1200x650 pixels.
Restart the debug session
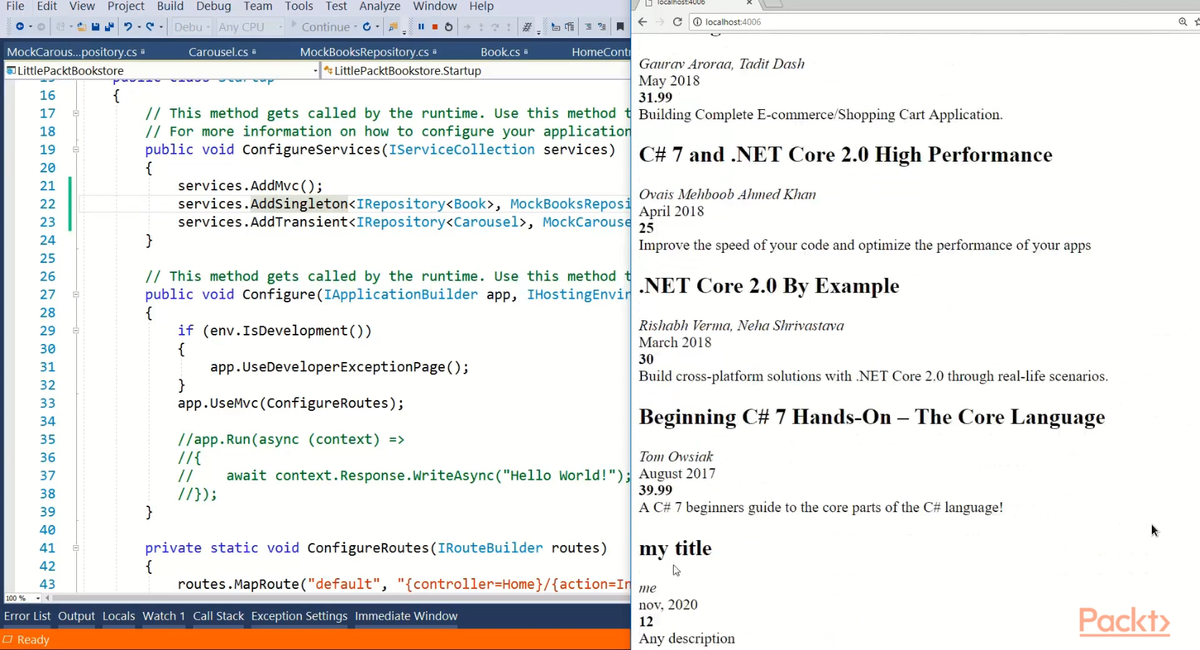[x=449, y=27]
